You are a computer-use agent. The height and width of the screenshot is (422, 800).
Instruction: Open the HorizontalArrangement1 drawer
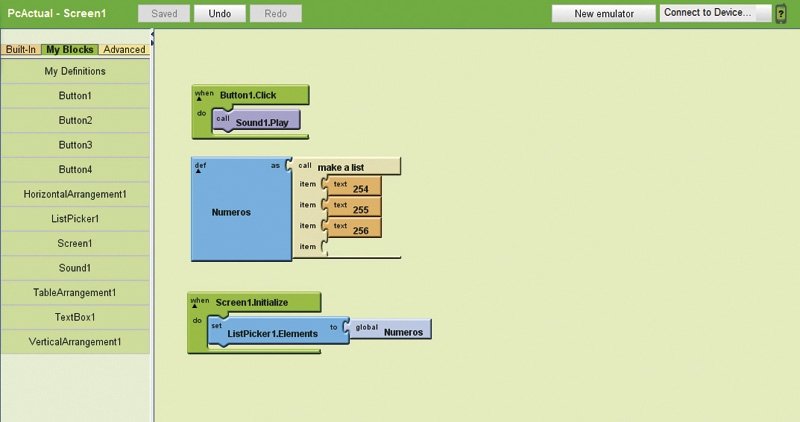click(75, 194)
